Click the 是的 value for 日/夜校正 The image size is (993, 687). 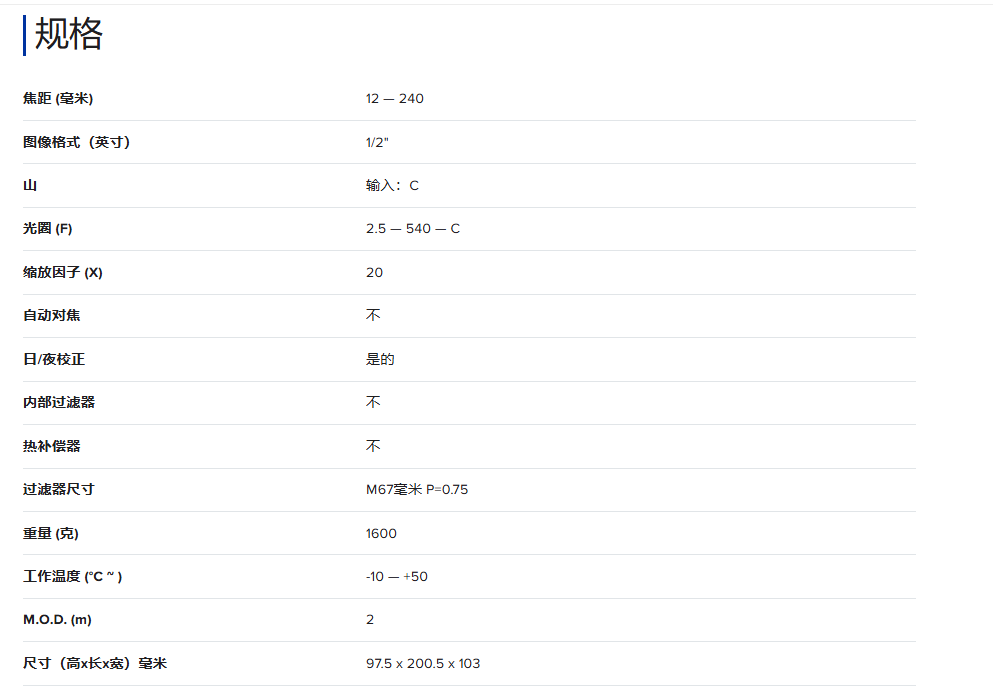point(380,359)
